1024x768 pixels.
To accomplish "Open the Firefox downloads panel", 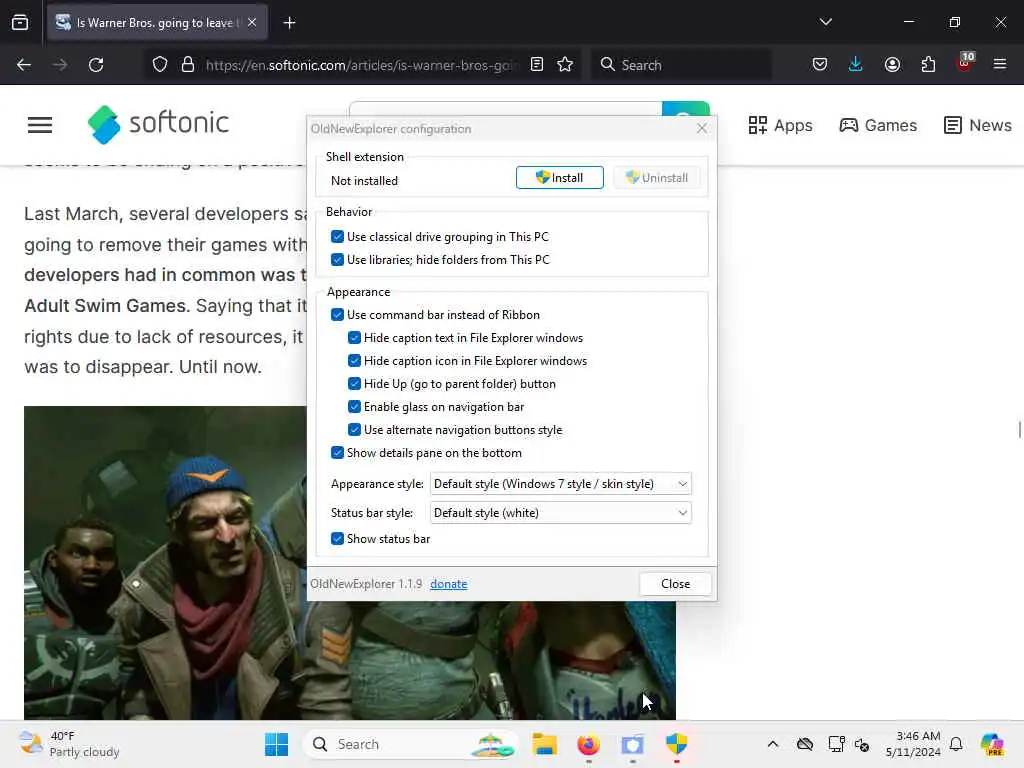I will 856,64.
